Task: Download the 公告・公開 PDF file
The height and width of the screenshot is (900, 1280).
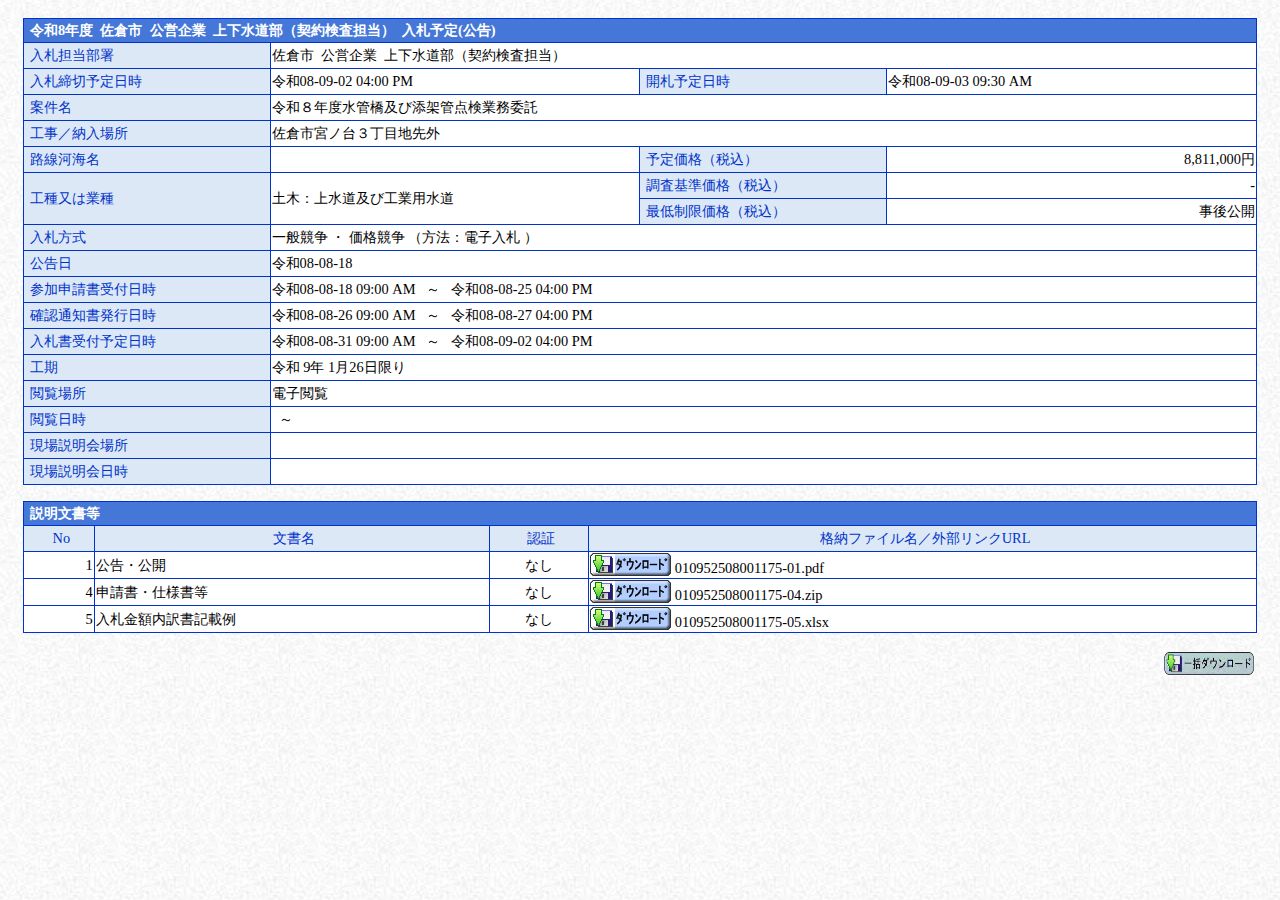Action: click(630, 564)
